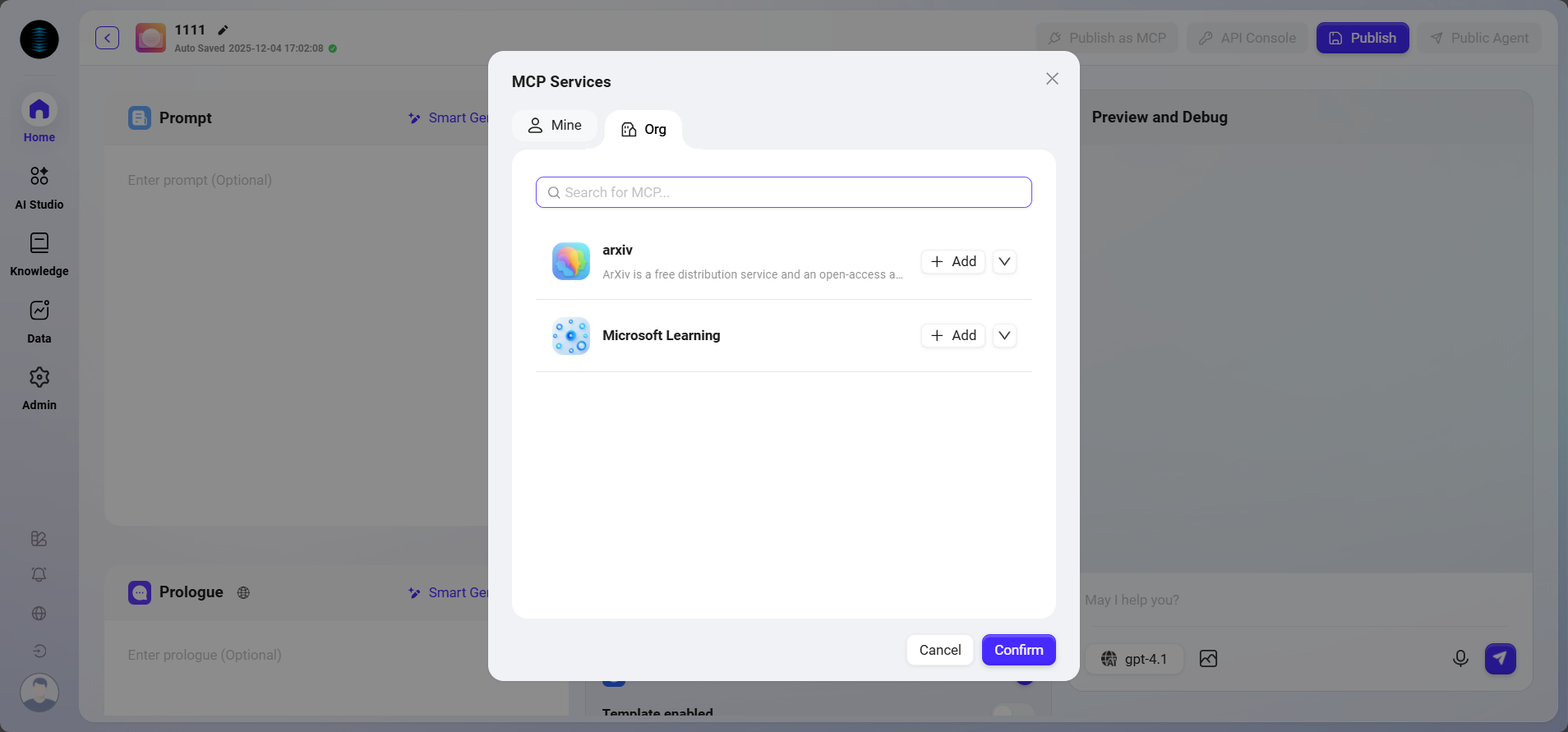
Task: Open Home in the sidebar
Action: coord(39,118)
